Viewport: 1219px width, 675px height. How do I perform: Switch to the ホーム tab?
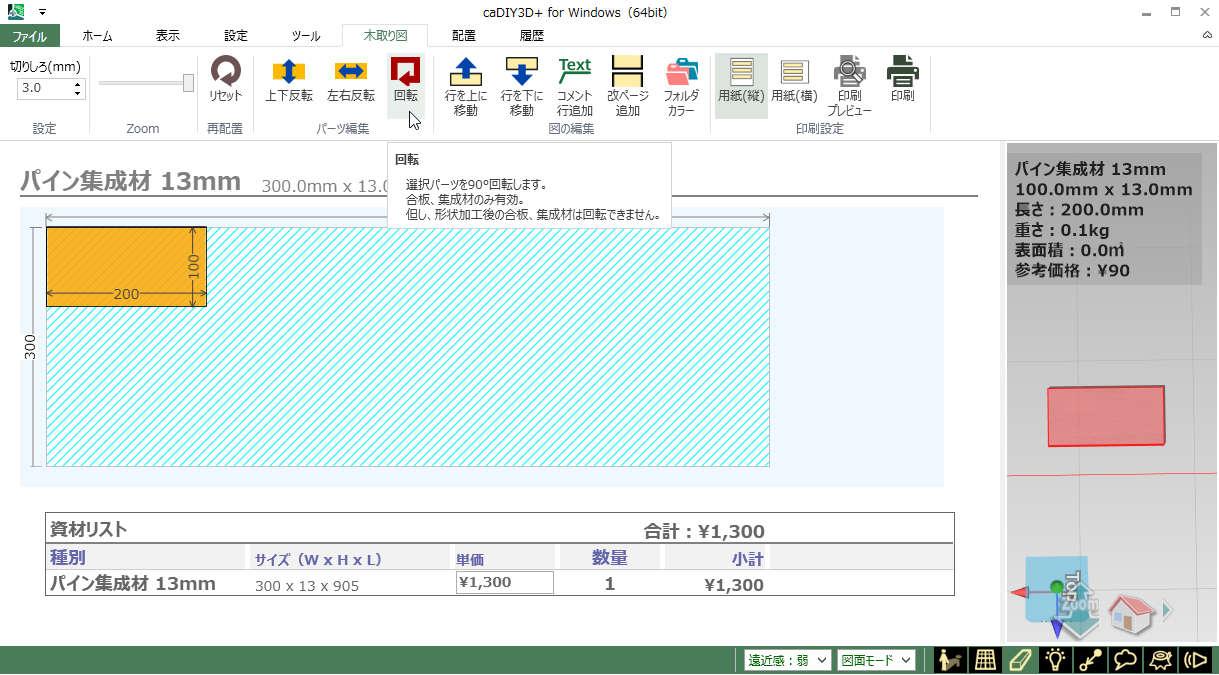[97, 36]
